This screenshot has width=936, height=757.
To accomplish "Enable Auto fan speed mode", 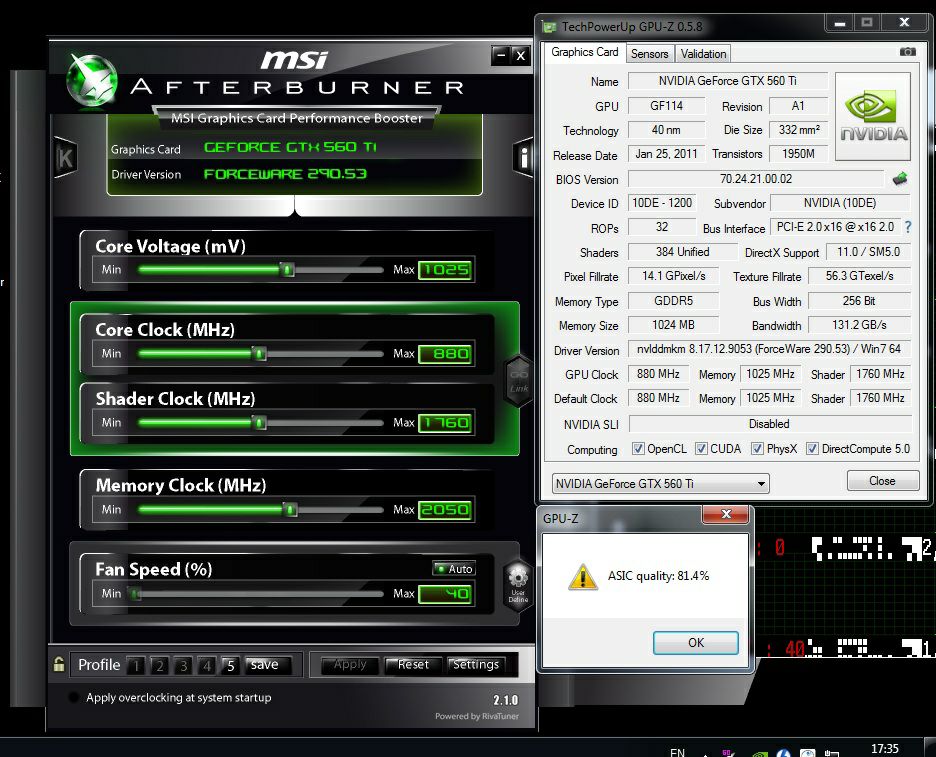I will click(454, 569).
